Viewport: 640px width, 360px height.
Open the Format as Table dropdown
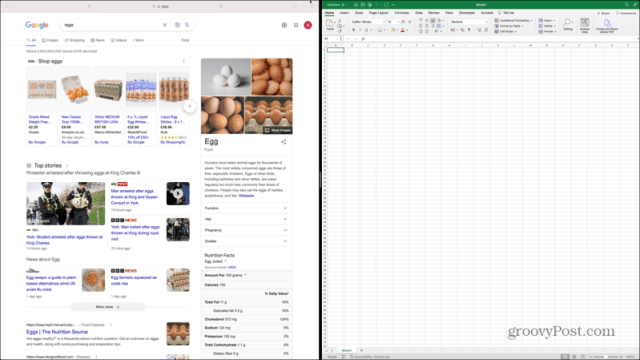509,26
